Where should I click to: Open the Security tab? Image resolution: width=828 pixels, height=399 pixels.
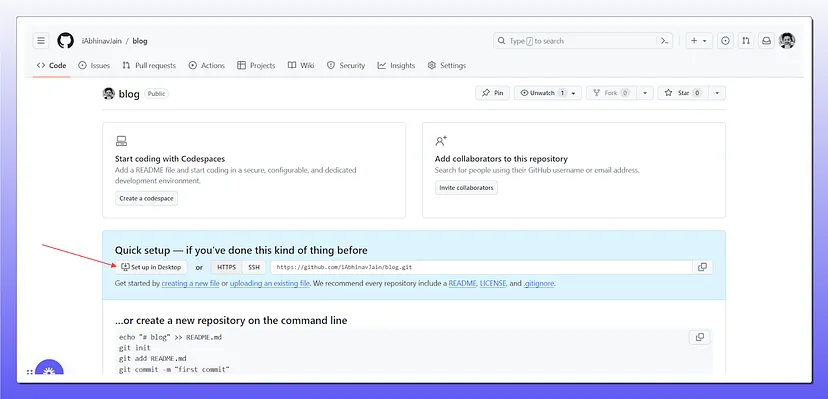pos(346,65)
